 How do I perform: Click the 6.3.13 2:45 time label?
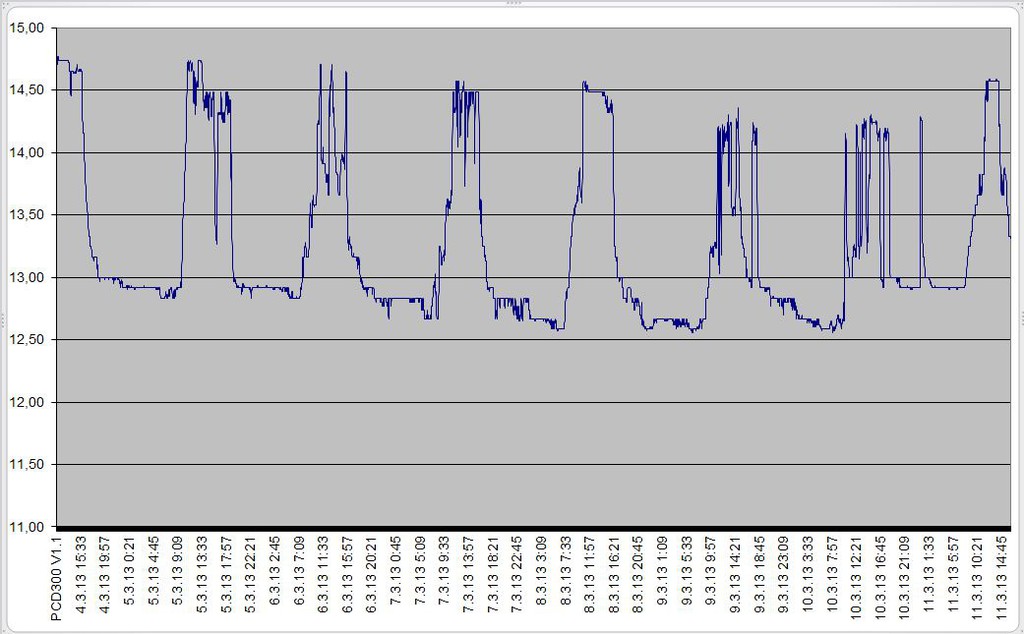274,571
